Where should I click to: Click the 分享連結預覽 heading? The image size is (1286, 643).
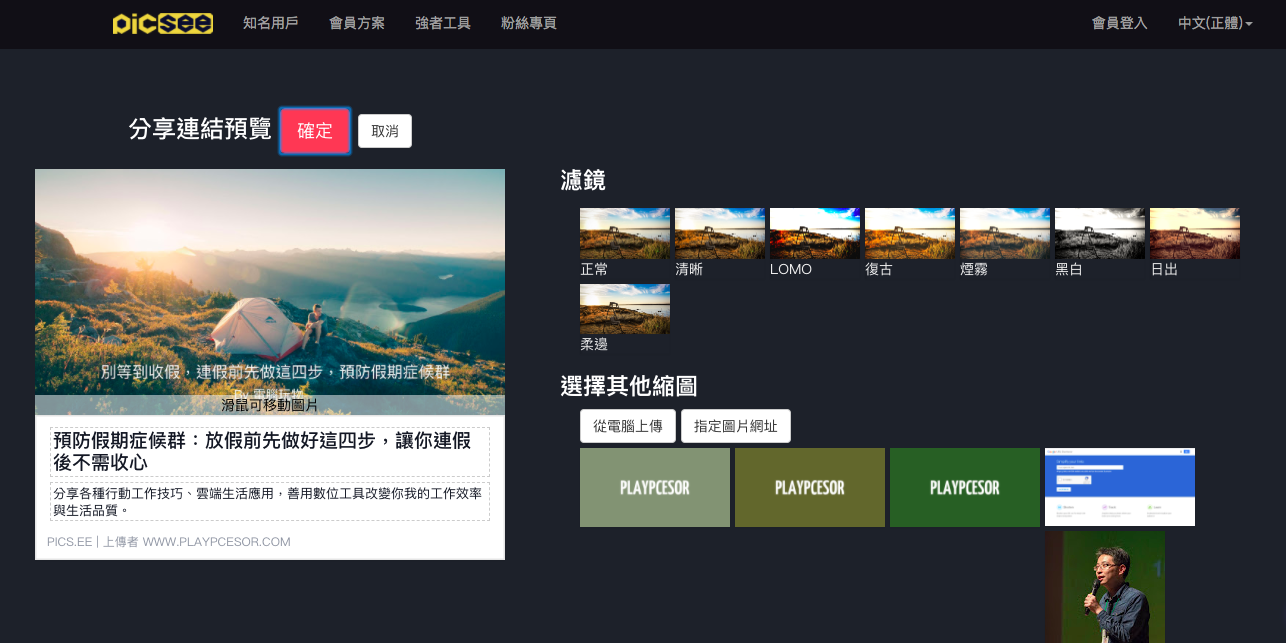coord(200,129)
